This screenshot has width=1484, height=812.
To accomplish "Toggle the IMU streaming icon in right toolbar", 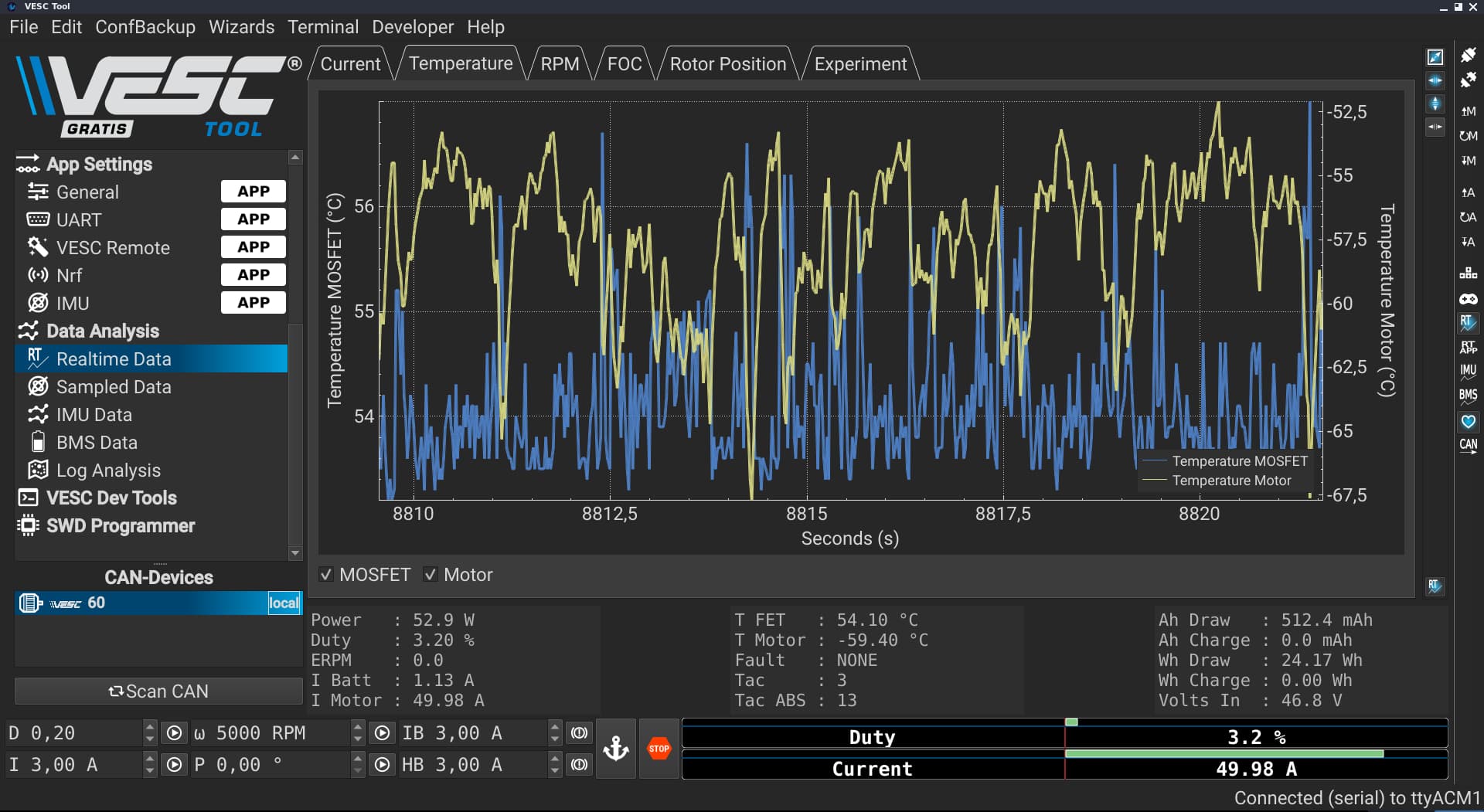I will (1468, 372).
